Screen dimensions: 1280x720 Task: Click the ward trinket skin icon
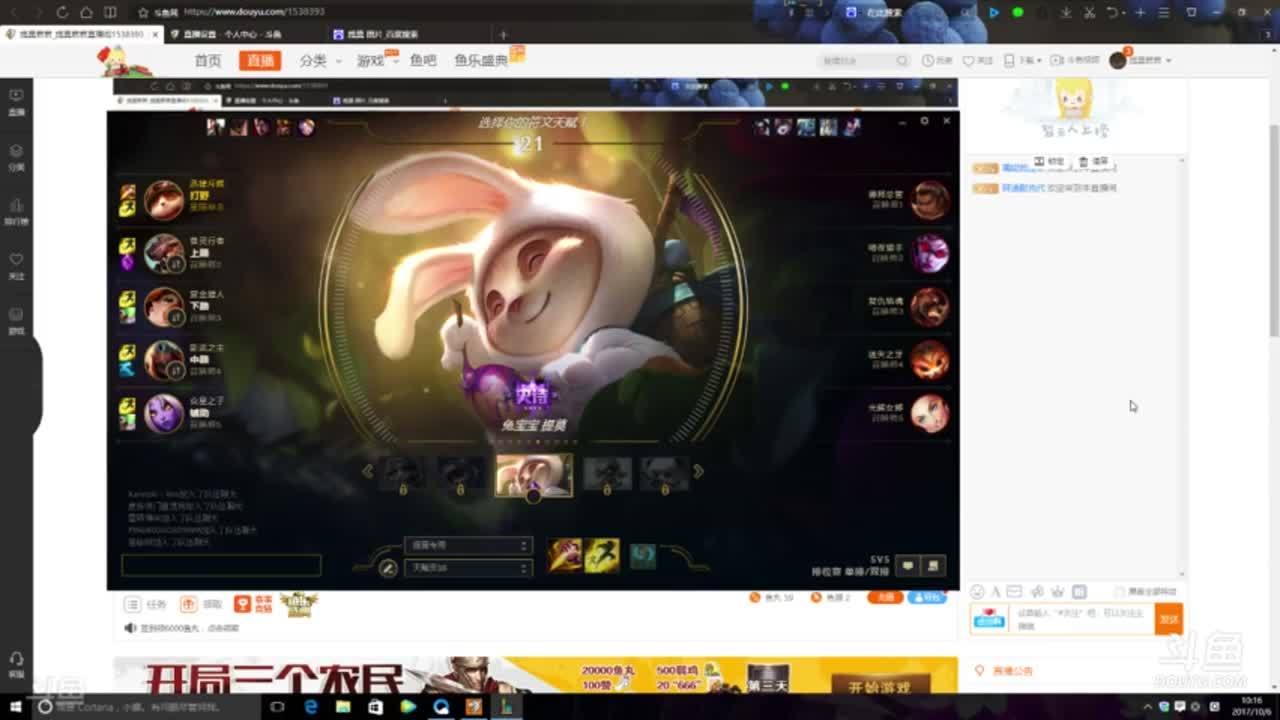643,556
